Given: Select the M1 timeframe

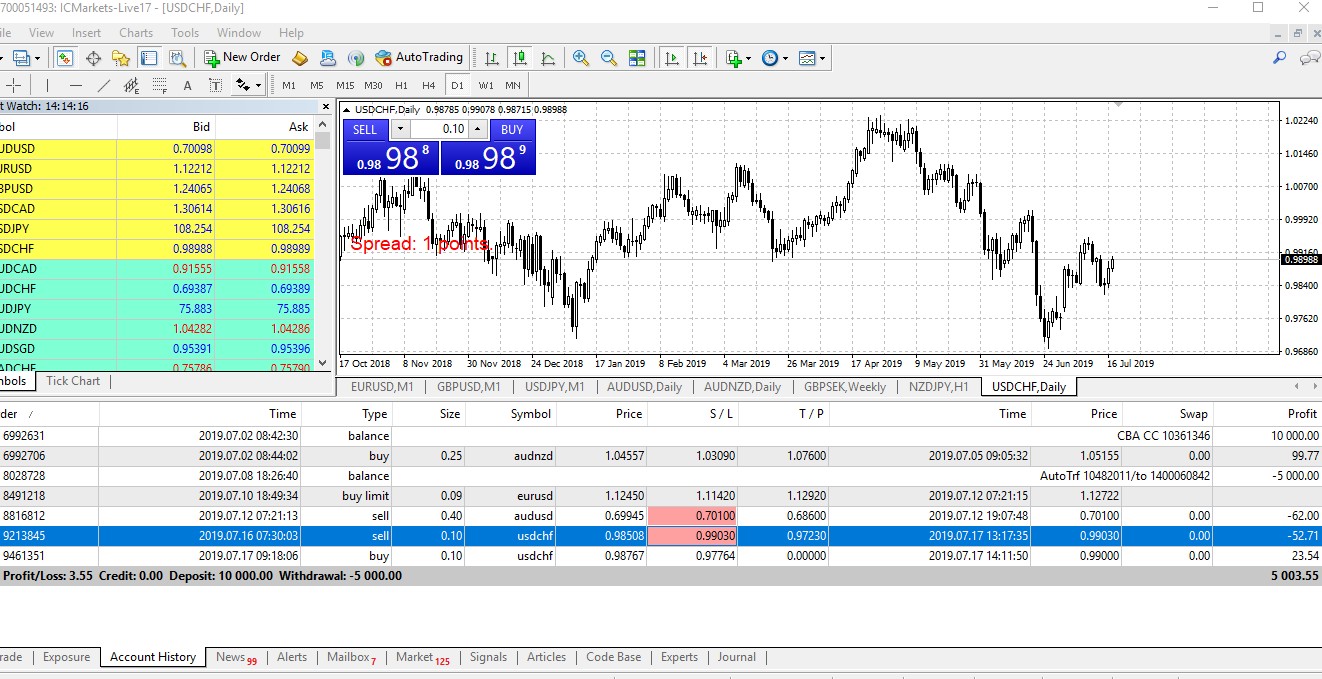Looking at the screenshot, I should 289,85.
